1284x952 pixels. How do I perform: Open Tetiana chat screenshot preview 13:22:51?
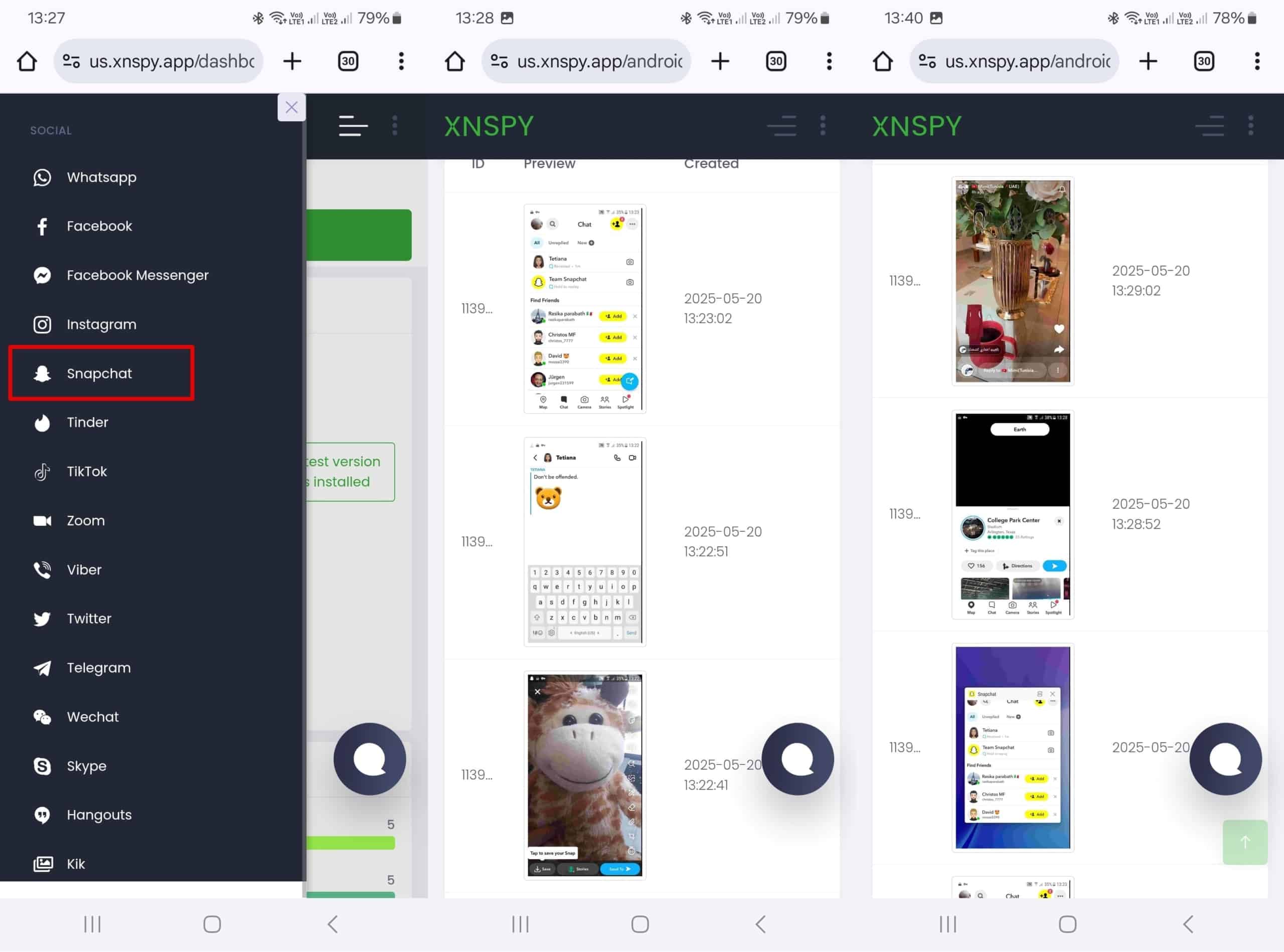(x=585, y=542)
